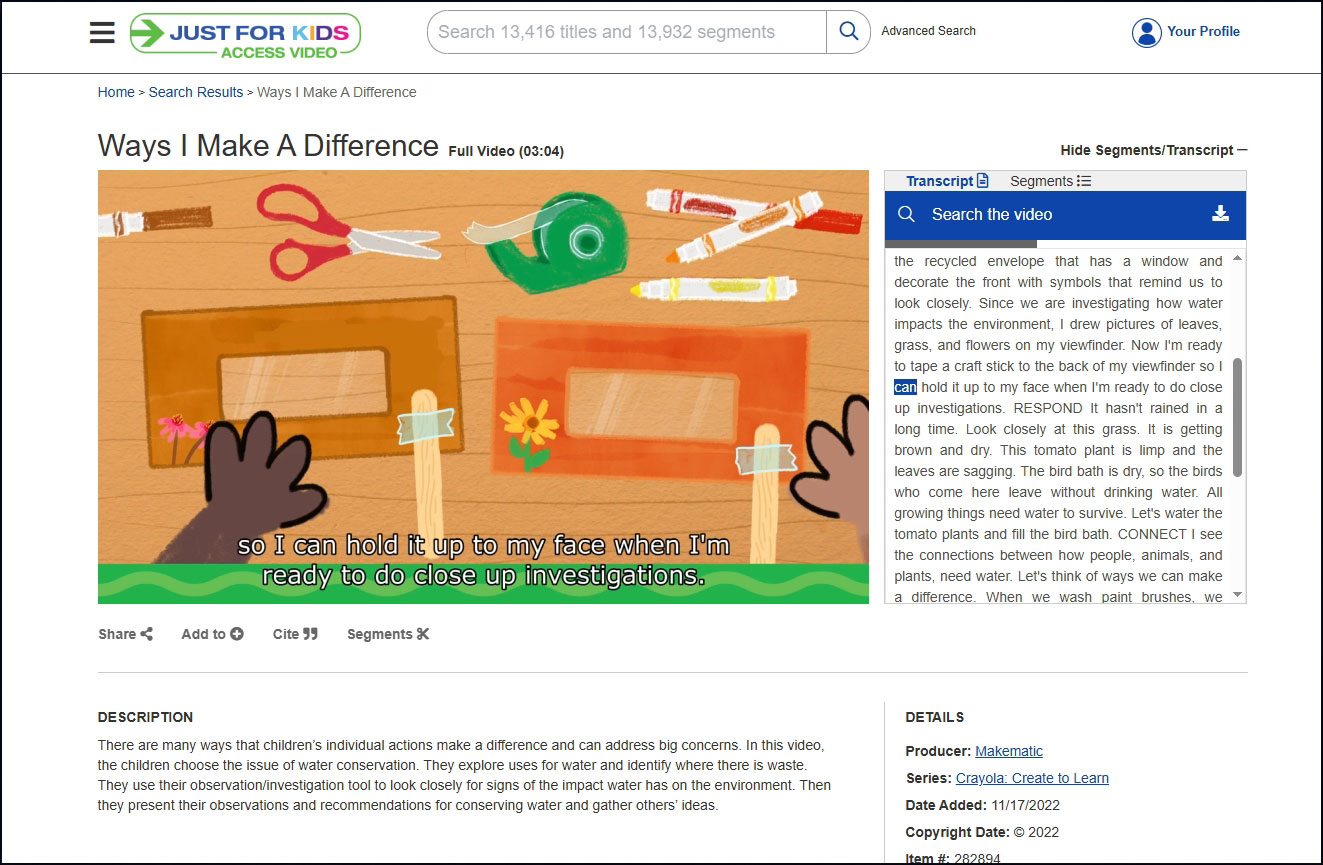
Task: Open the hamburger navigation menu
Action: 102,32
